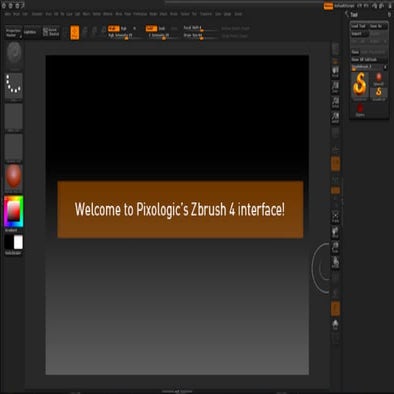Select the black secondary color swatch

point(9,242)
